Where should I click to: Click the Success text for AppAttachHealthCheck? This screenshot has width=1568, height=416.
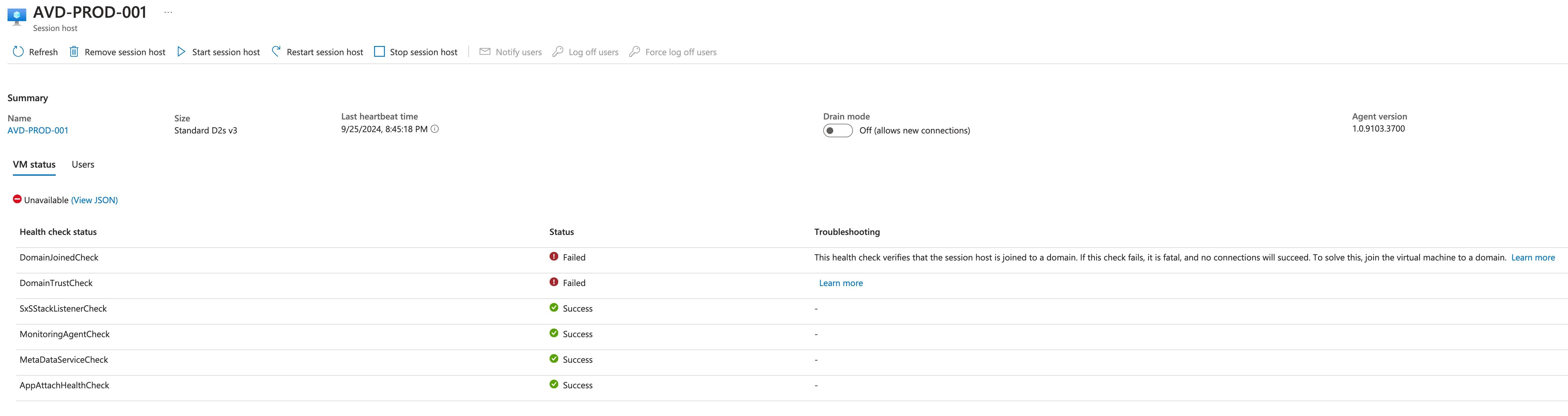578,385
